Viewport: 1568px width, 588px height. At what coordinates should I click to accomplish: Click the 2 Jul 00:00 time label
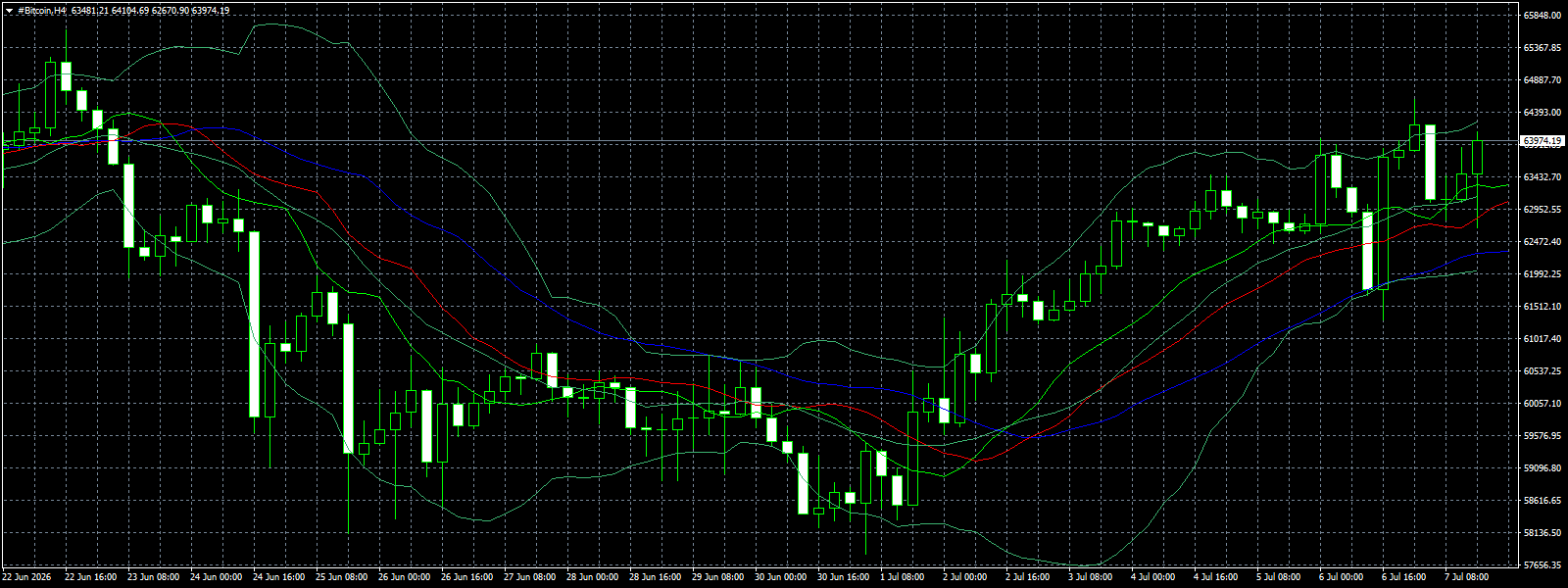coord(966,577)
